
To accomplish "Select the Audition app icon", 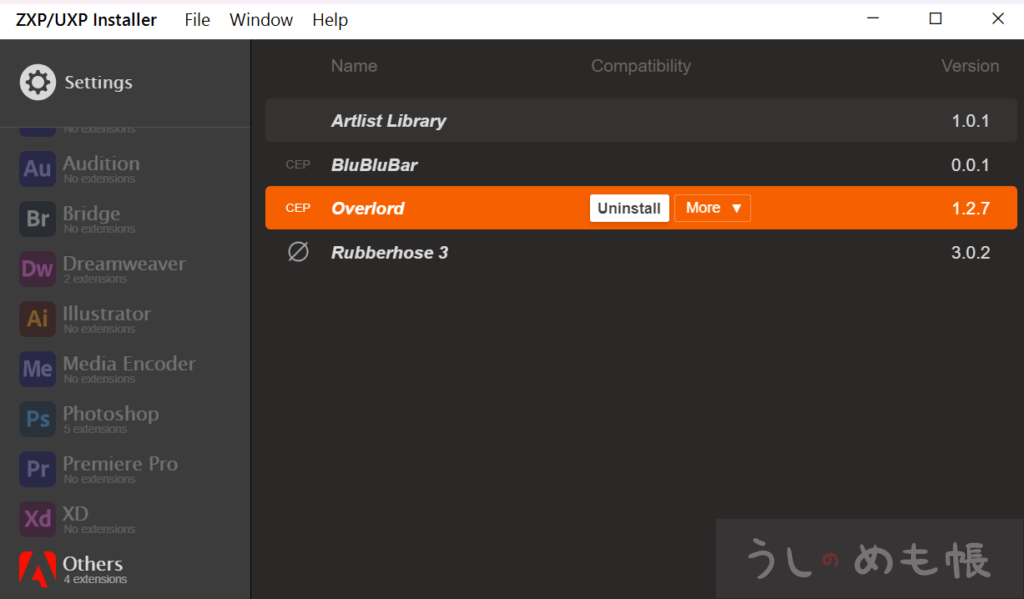I will [x=37, y=169].
